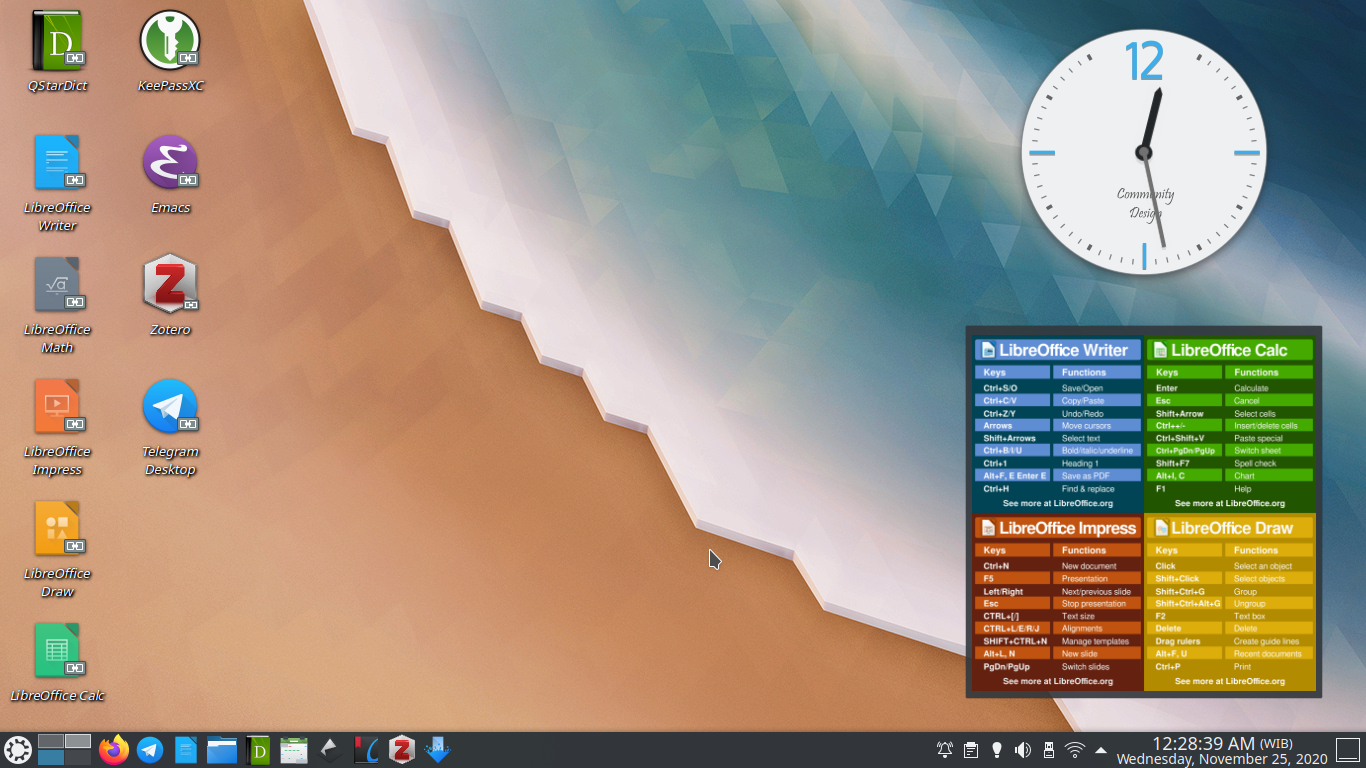
Task: Click "Shift+Ctrl+Alt+G" in the Draw cheat sheet
Action: click(1188, 604)
